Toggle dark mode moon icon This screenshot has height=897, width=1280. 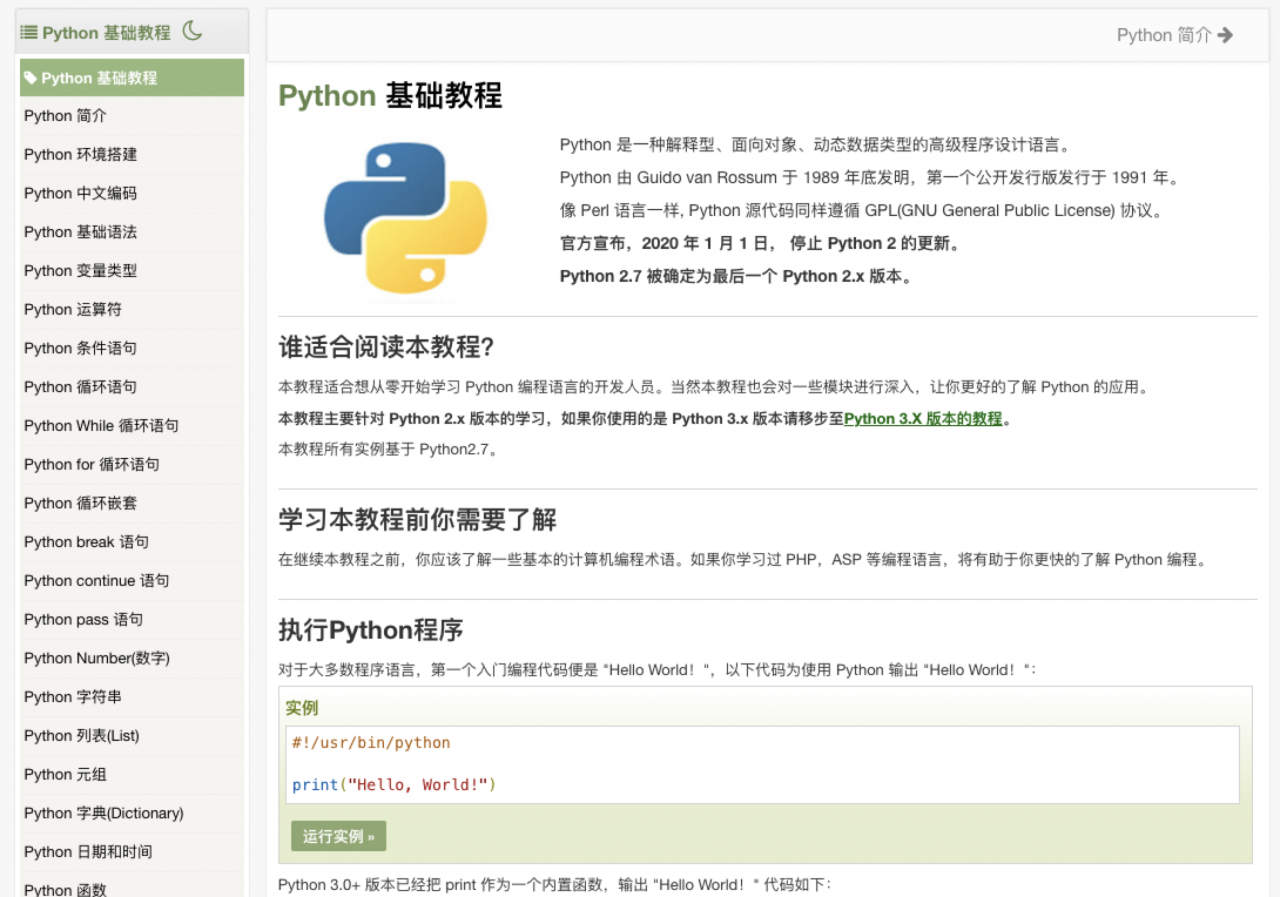pos(193,31)
